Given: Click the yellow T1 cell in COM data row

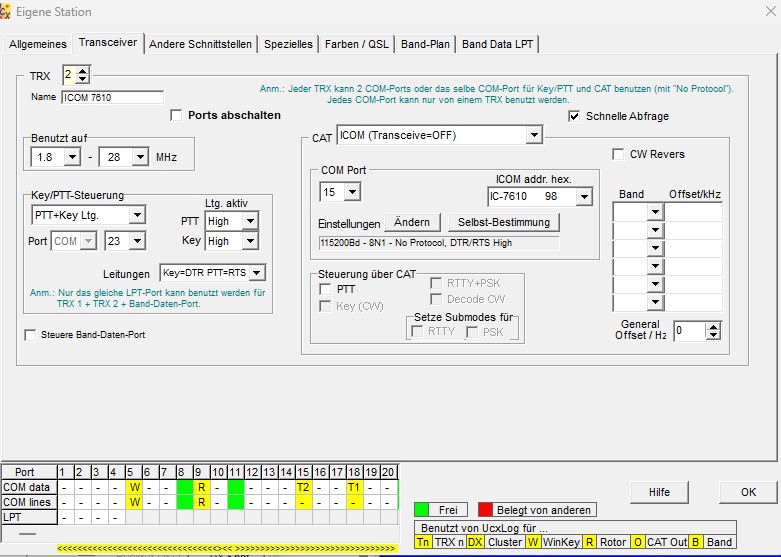Looking at the screenshot, I should pos(353,487).
